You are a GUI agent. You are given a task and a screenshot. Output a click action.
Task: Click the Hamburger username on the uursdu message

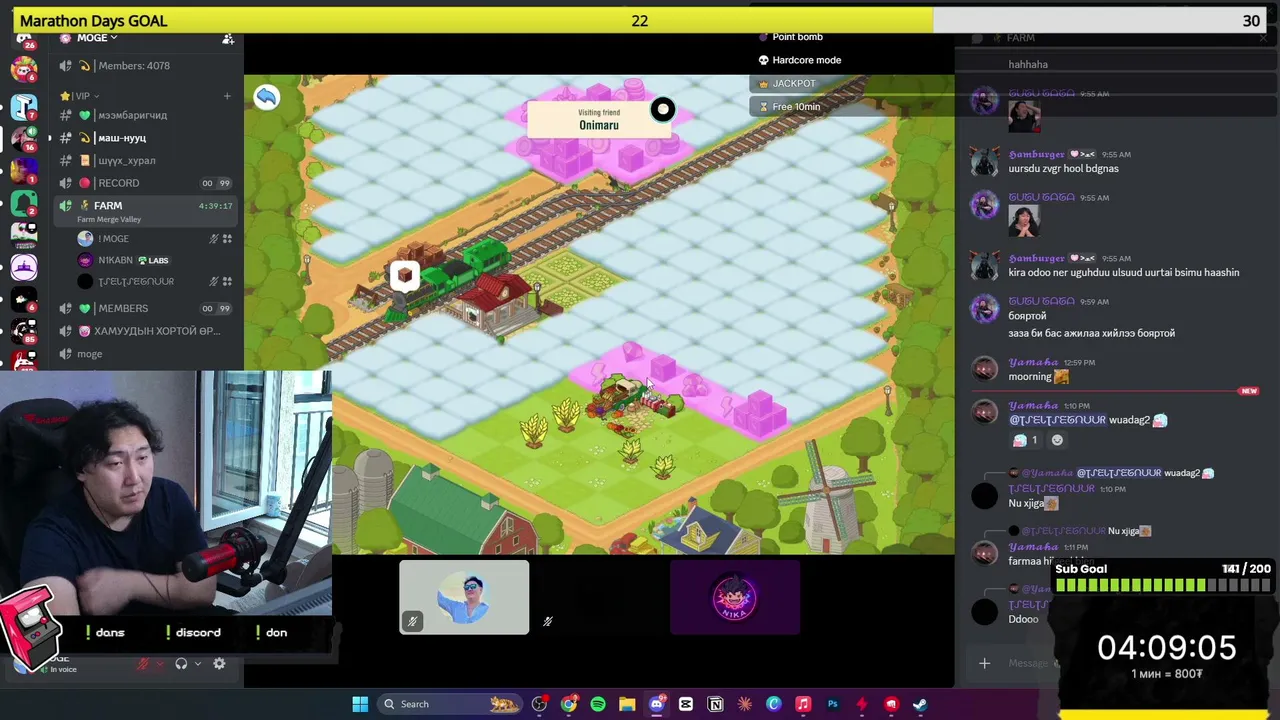1036,154
